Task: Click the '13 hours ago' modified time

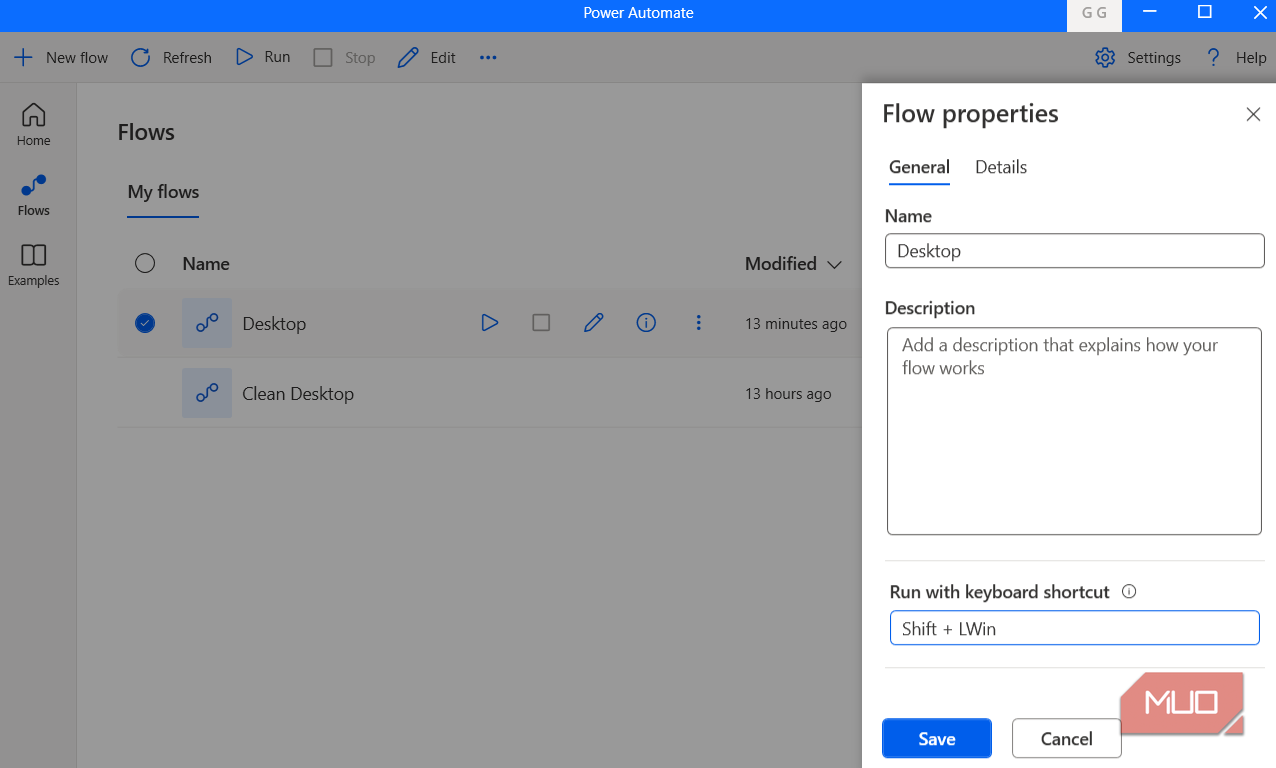Action: pyautogui.click(x=788, y=394)
